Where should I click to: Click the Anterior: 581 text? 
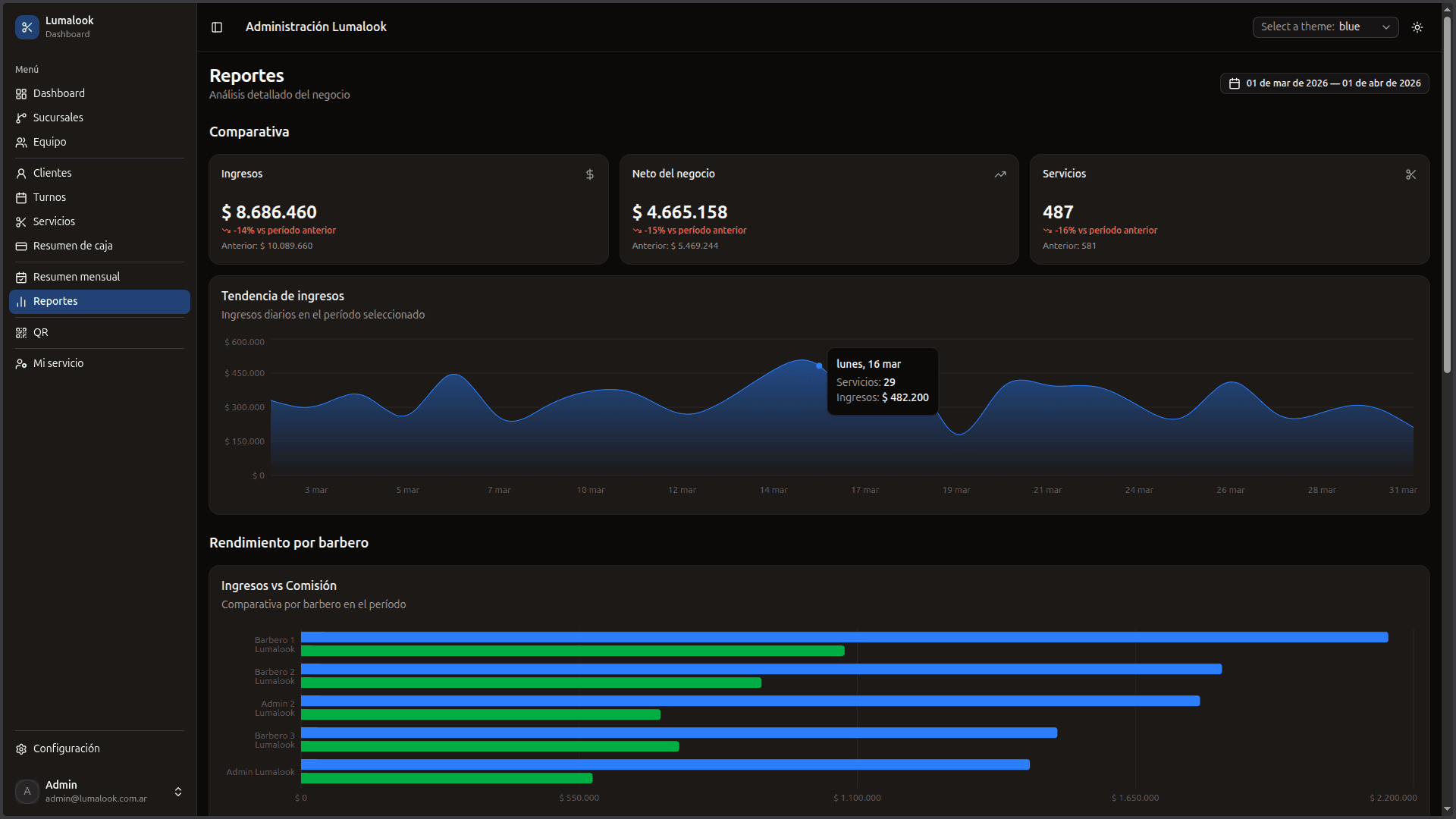[x=1069, y=246]
